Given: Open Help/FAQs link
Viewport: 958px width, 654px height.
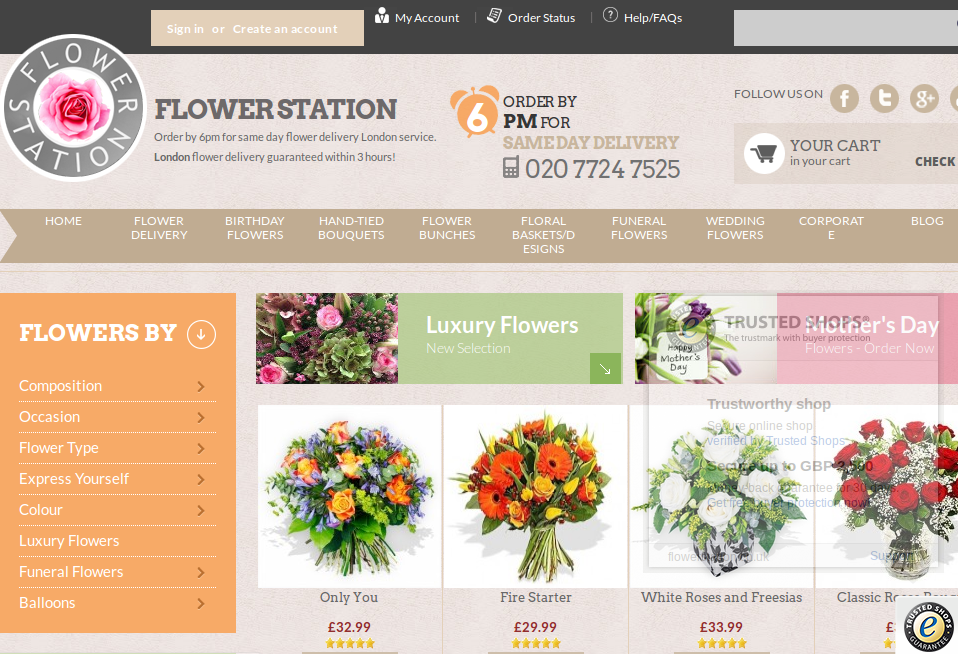Looking at the screenshot, I should pos(653,18).
